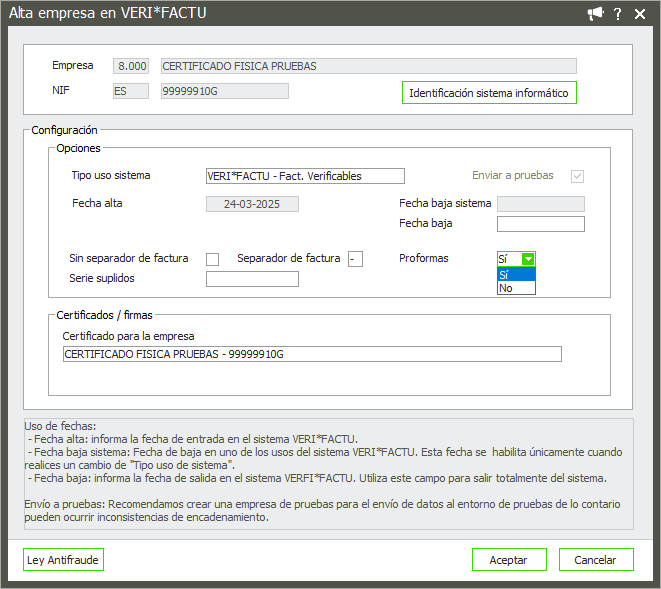Open the Ley Antifraude button
The width and height of the screenshot is (661, 589).
pos(63,560)
